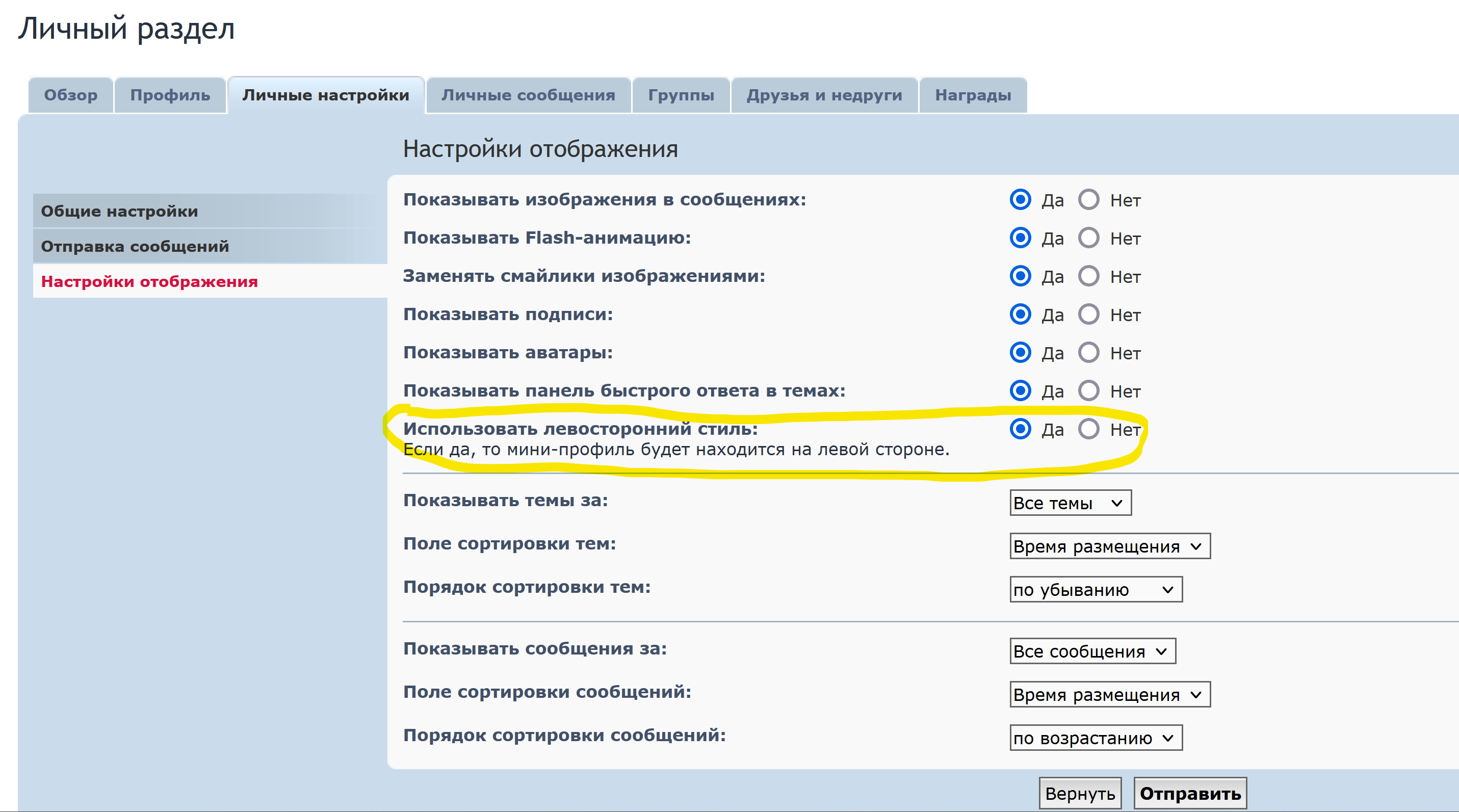
Task: Click the Отправить button
Action: tap(1189, 793)
